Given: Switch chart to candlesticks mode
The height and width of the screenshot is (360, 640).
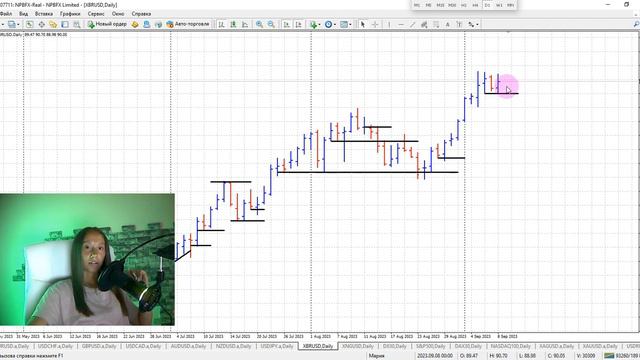Looking at the screenshot, I should [x=233, y=24].
